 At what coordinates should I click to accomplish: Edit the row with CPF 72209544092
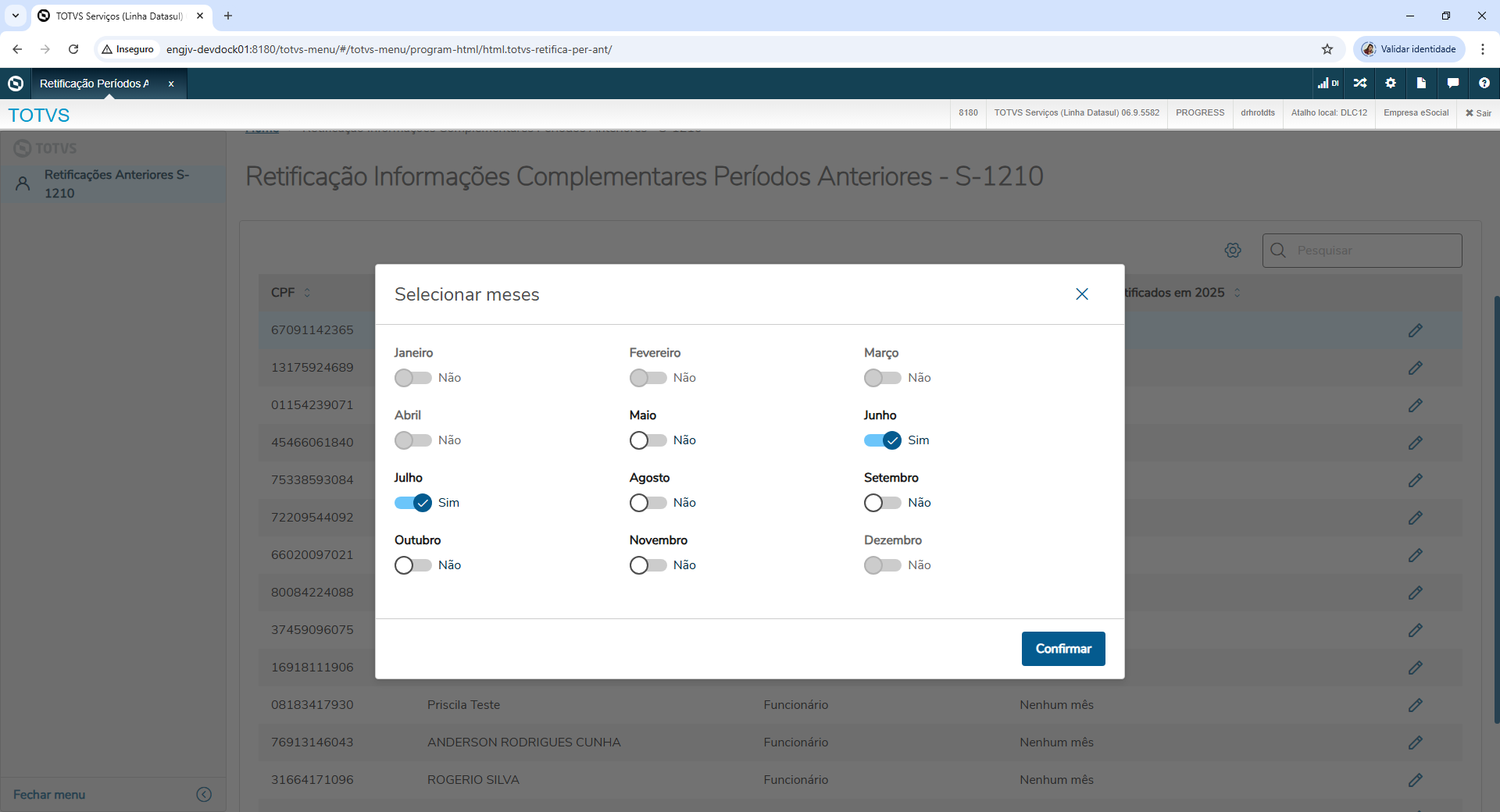pyautogui.click(x=1415, y=518)
